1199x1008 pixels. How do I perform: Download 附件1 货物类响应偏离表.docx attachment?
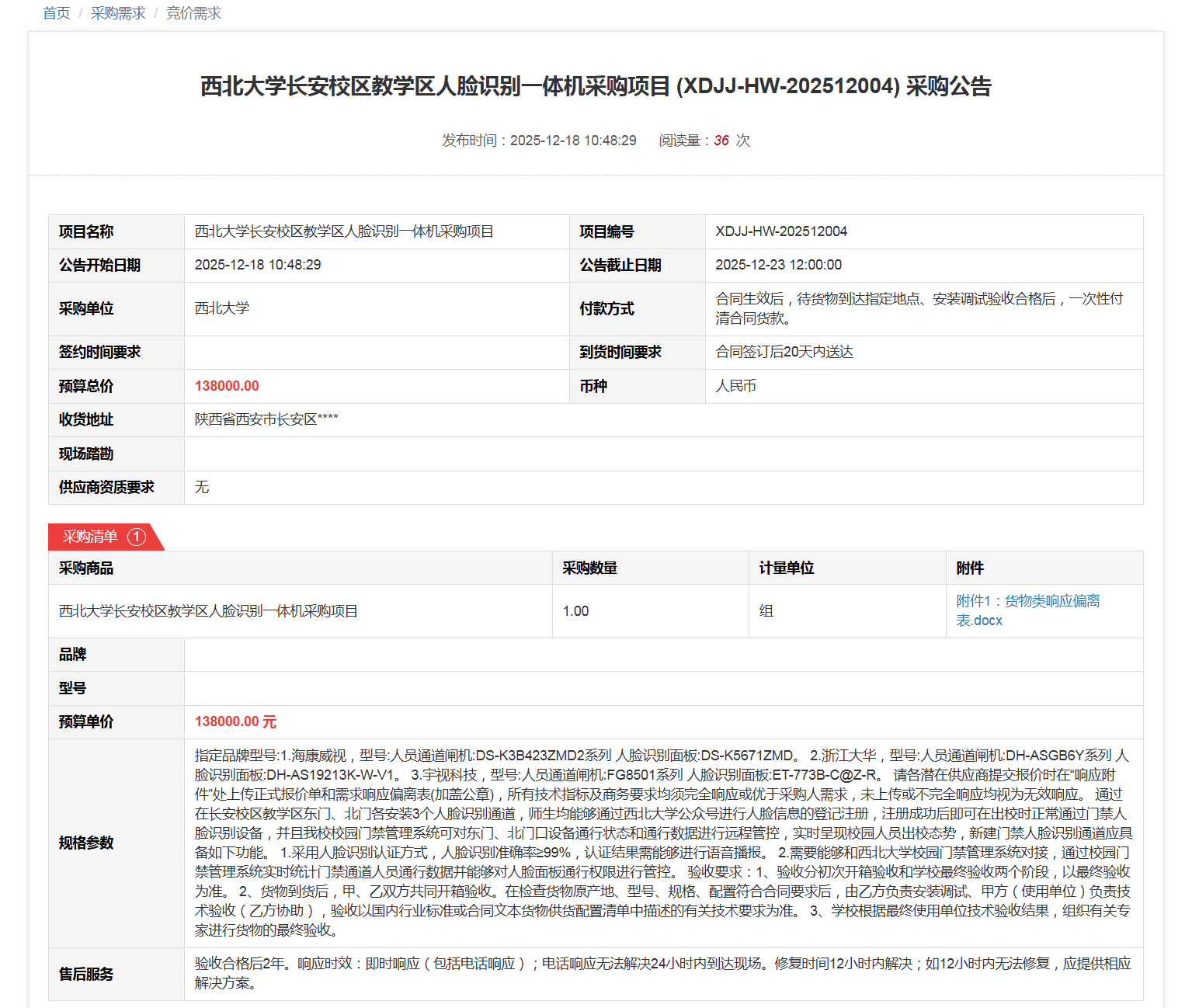[1027, 610]
